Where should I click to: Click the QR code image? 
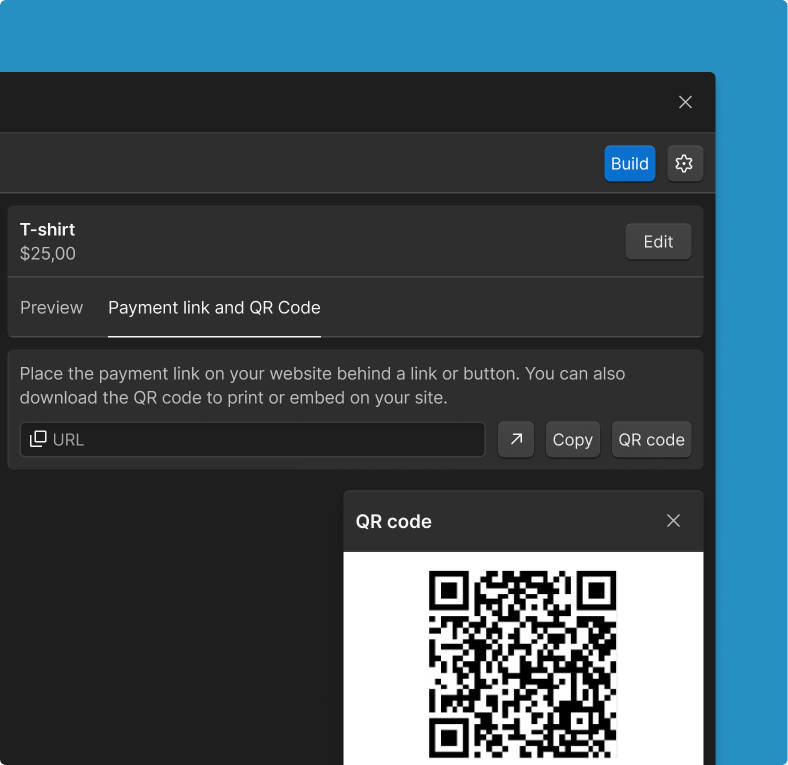point(523,664)
